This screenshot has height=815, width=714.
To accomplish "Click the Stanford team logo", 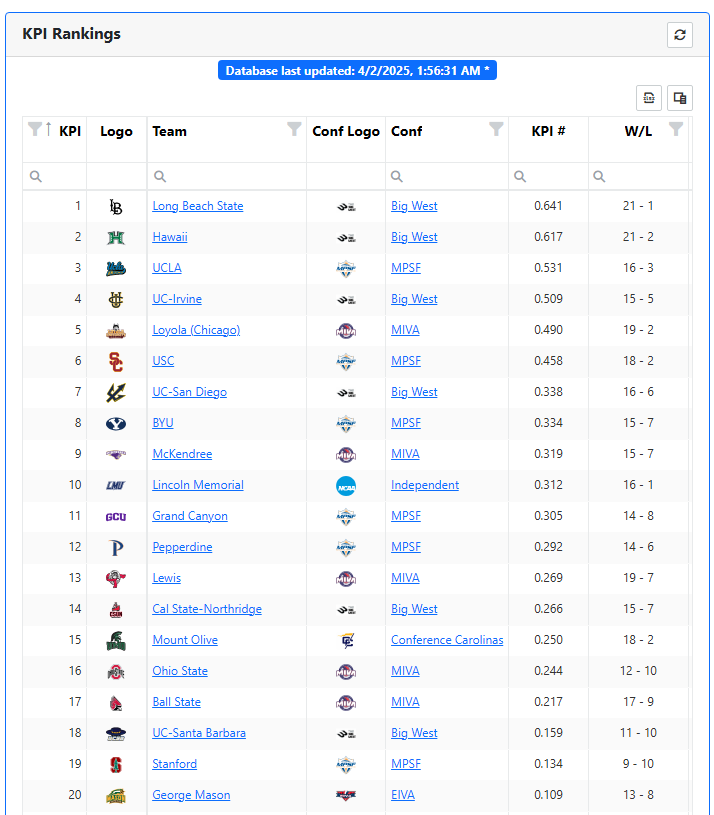I will click(116, 765).
